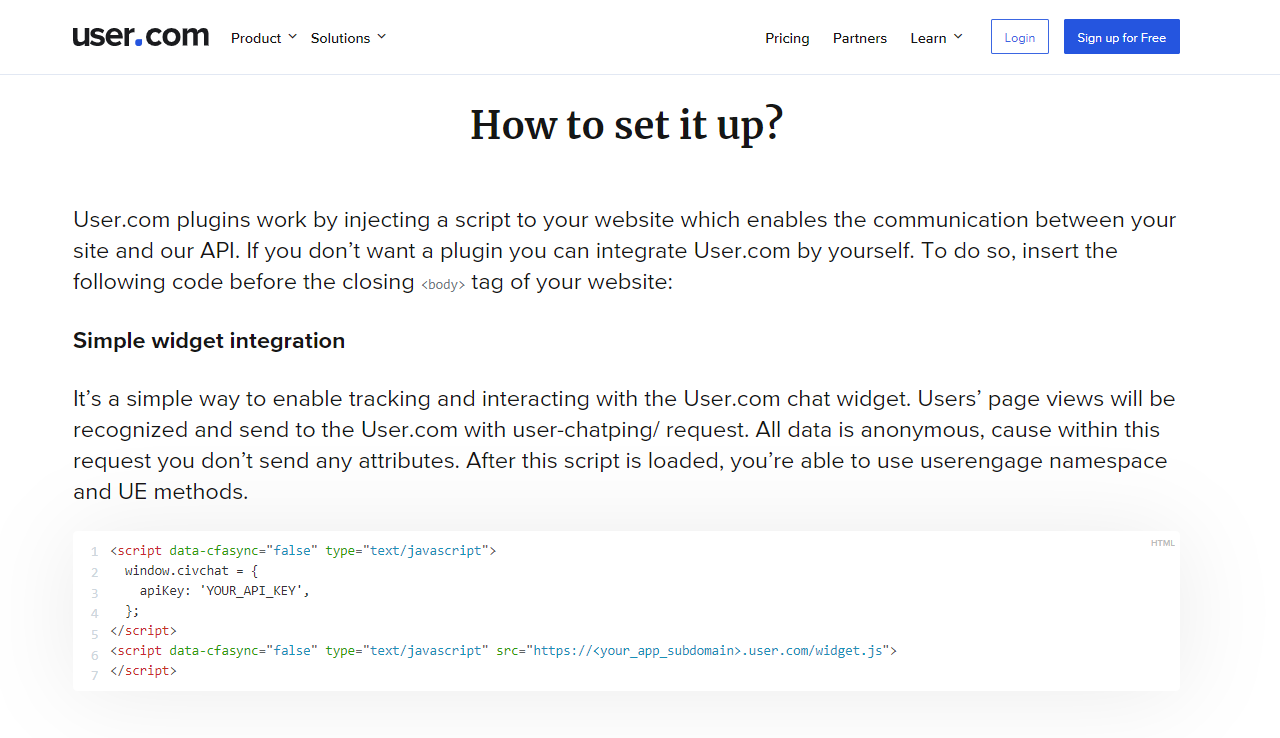Click line number 1 in code block

pos(94,551)
